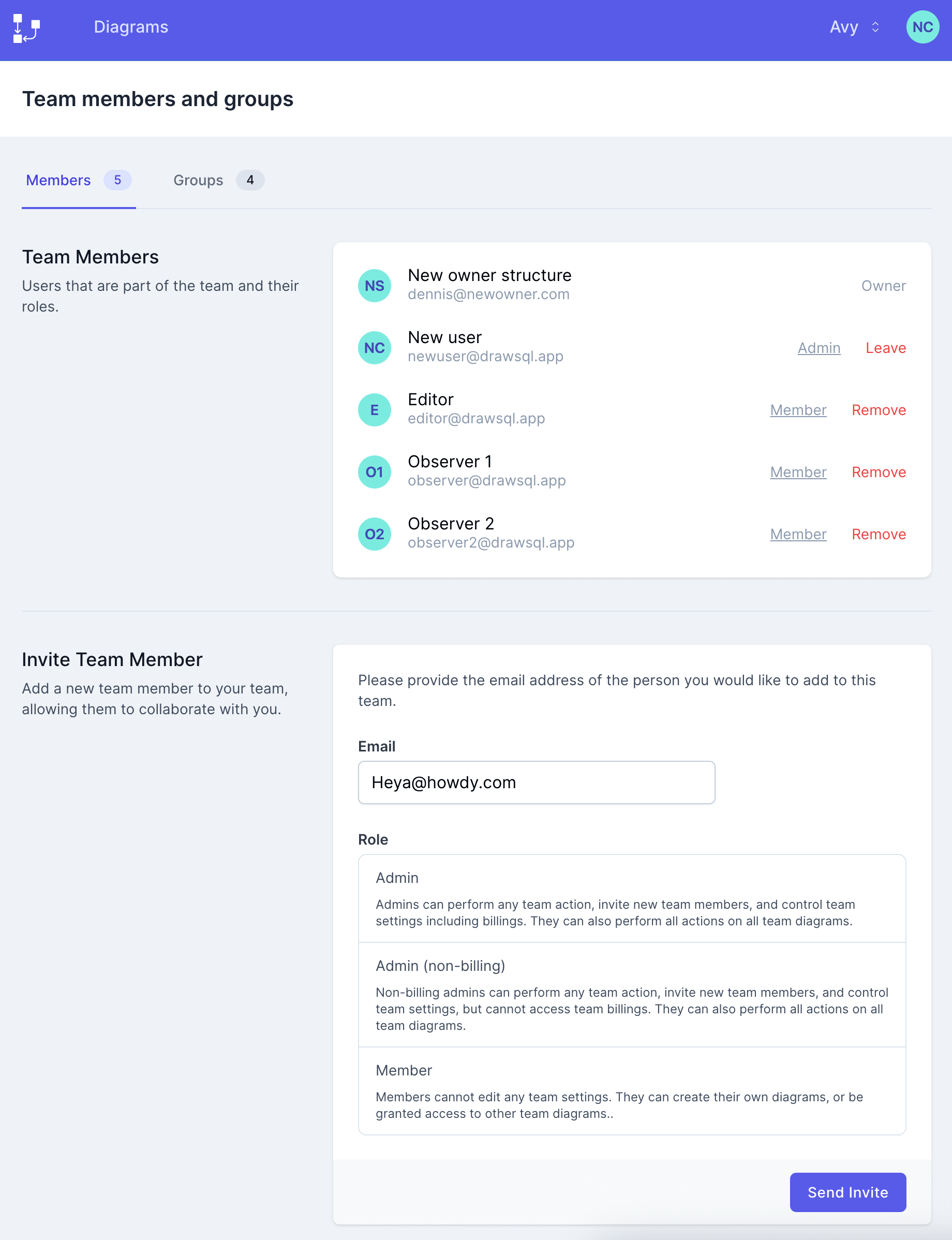Viewport: 952px width, 1240px height.
Task: Click the E avatar for Editor
Action: tap(374, 410)
